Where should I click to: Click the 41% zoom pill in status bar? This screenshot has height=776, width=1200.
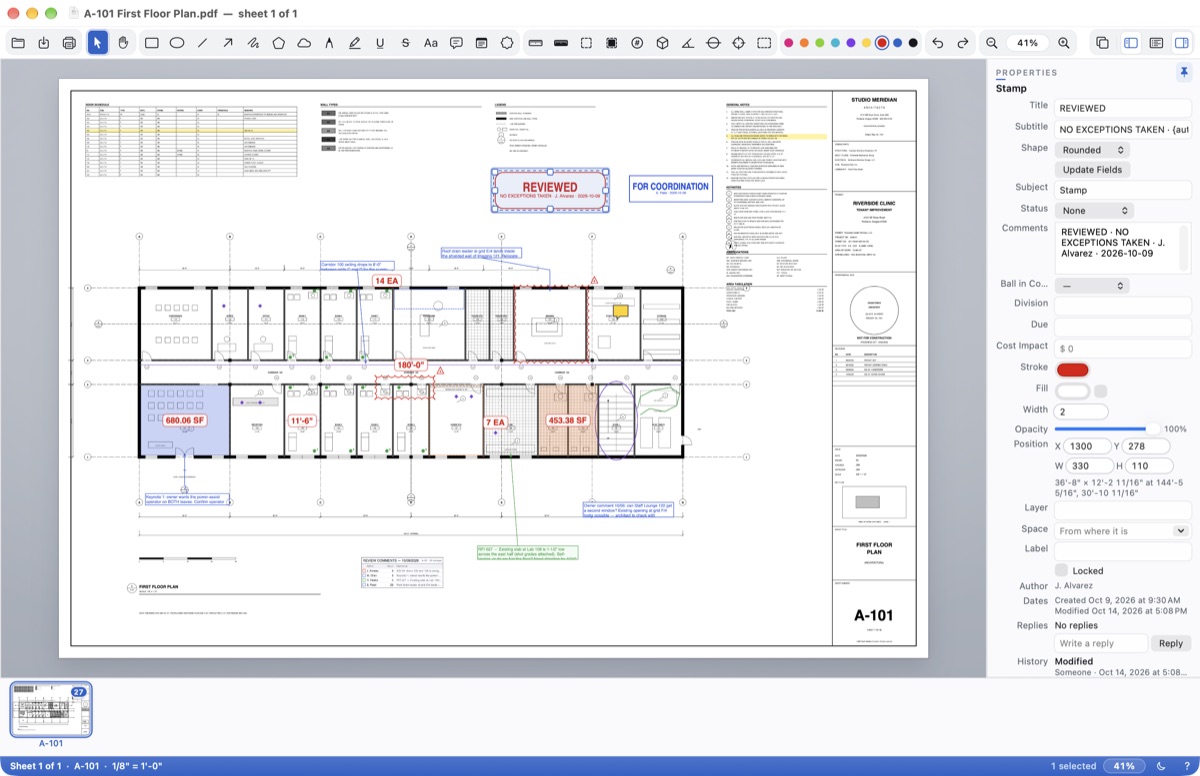pos(1125,766)
